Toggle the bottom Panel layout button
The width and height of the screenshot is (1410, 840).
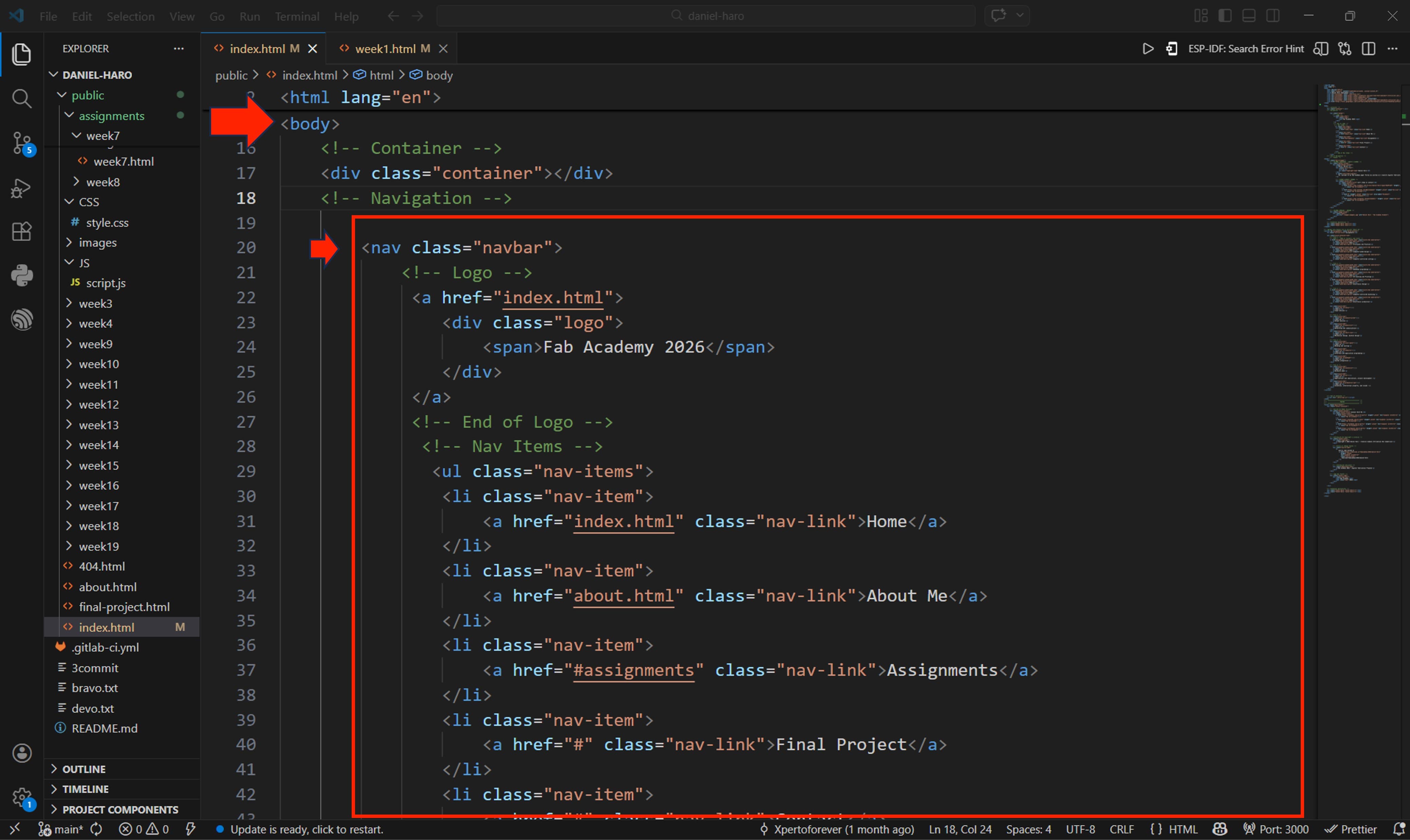point(1249,16)
